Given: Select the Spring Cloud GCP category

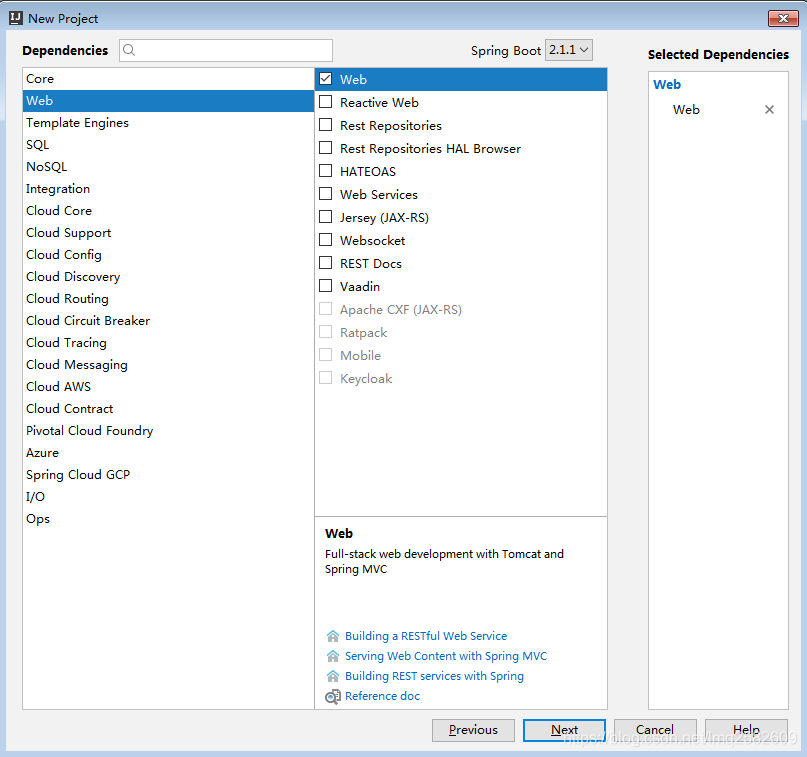Looking at the screenshot, I should coord(168,475).
